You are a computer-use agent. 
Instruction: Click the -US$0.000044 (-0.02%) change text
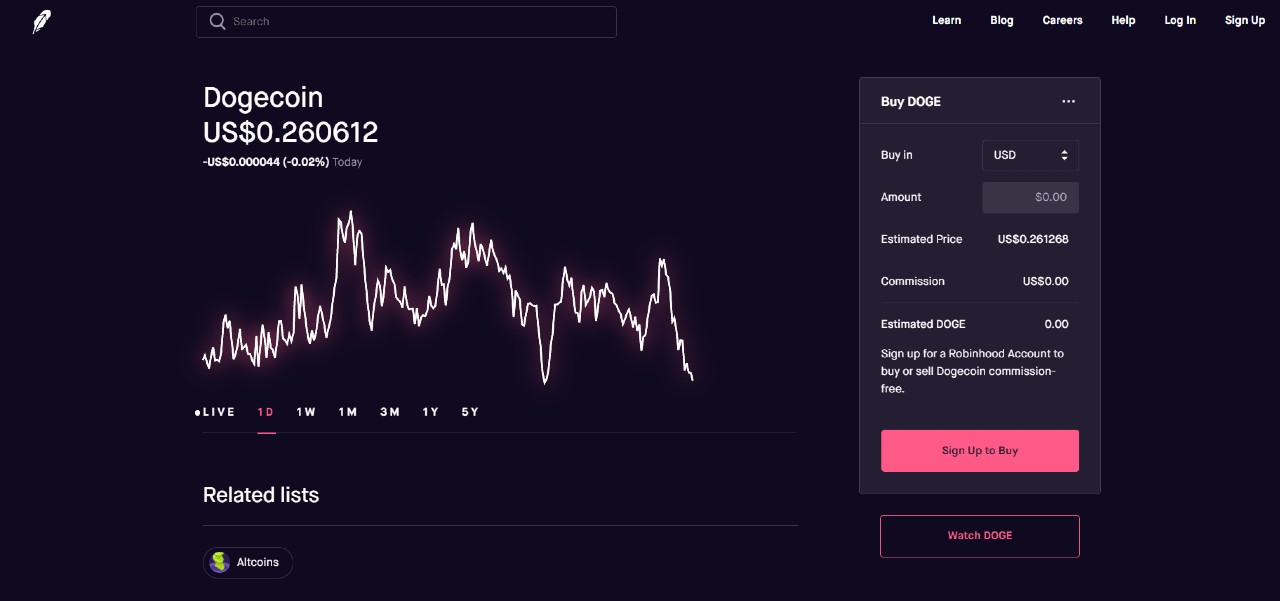266,162
